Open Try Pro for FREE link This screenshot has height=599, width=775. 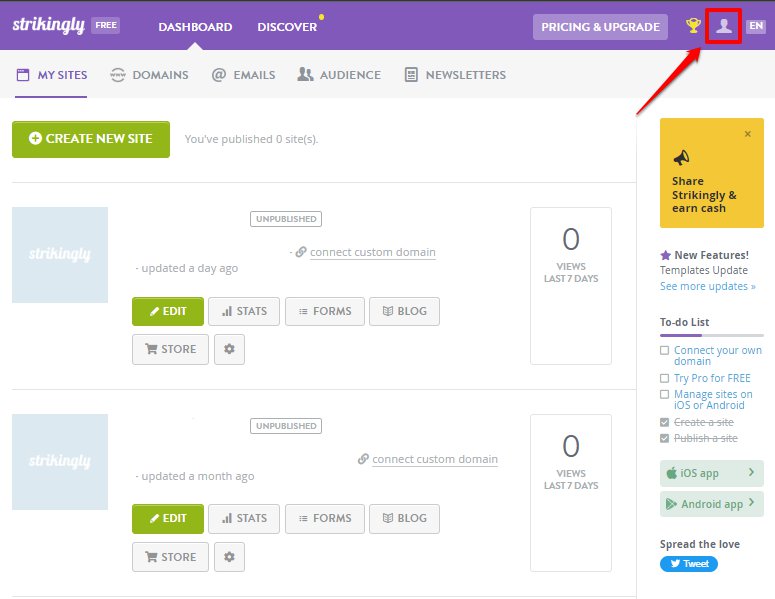coord(712,379)
